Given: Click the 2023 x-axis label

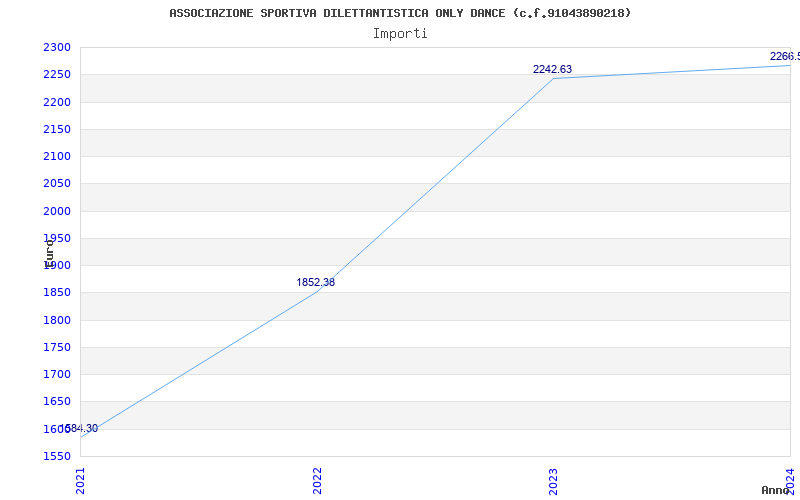Looking at the screenshot, I should (x=554, y=481).
